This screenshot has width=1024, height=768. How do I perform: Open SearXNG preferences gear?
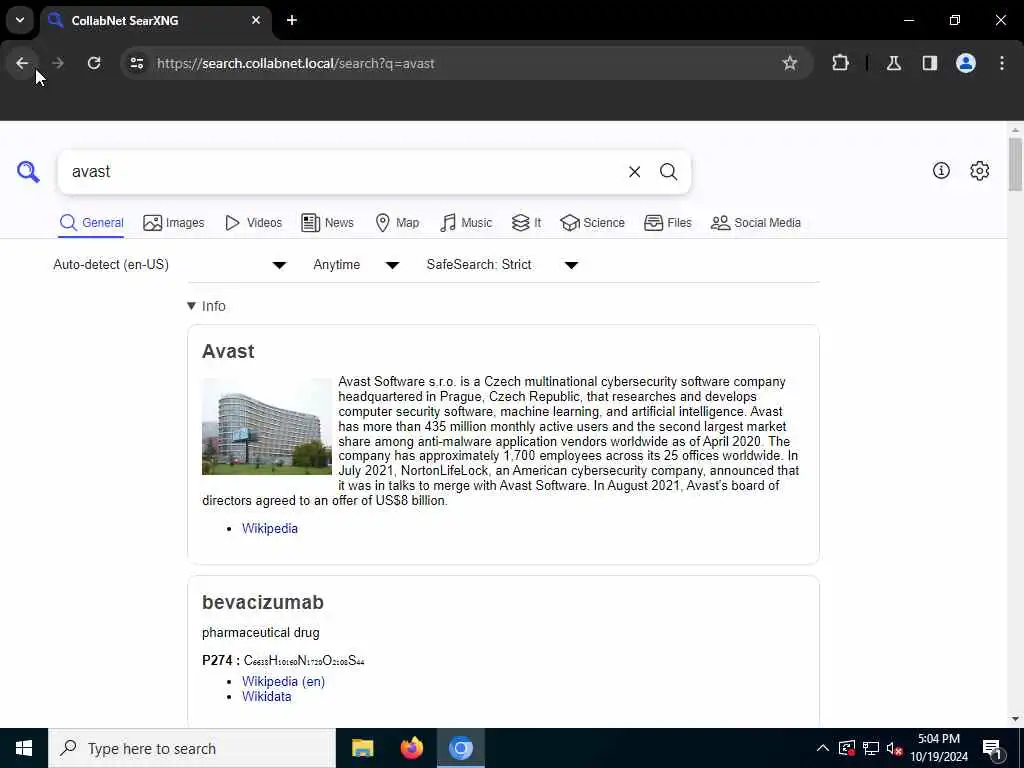(x=979, y=171)
